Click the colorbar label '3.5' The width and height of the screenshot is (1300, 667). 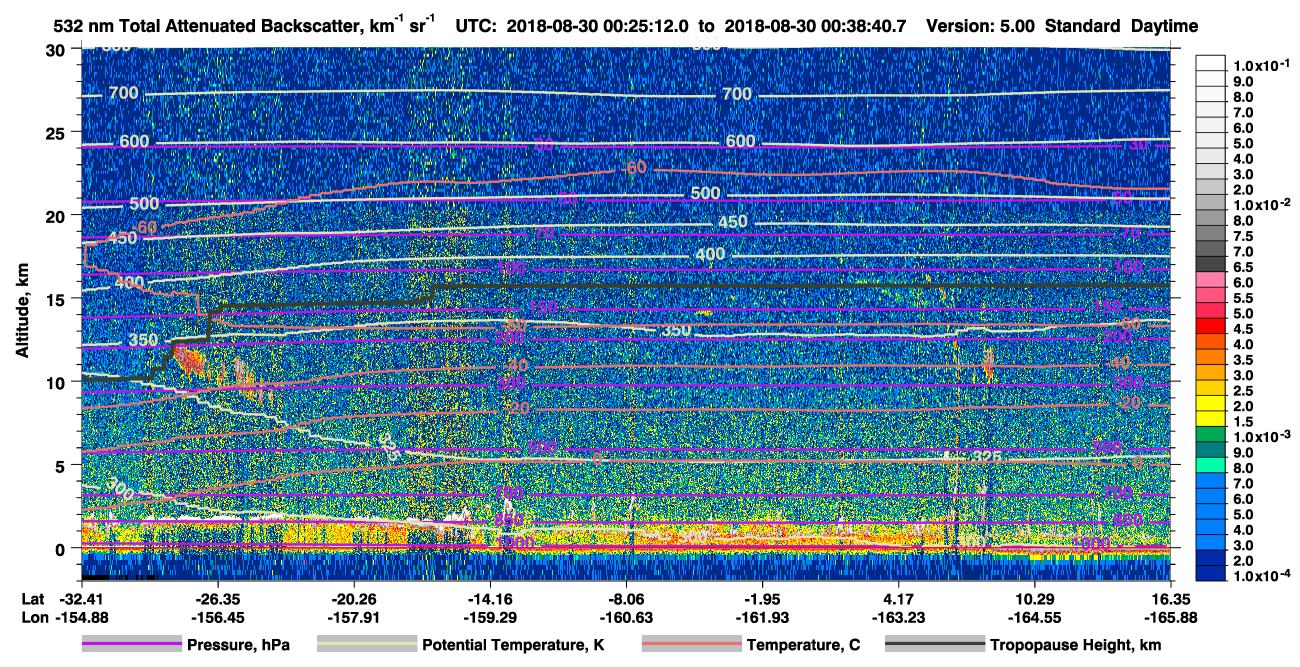(x=1243, y=359)
